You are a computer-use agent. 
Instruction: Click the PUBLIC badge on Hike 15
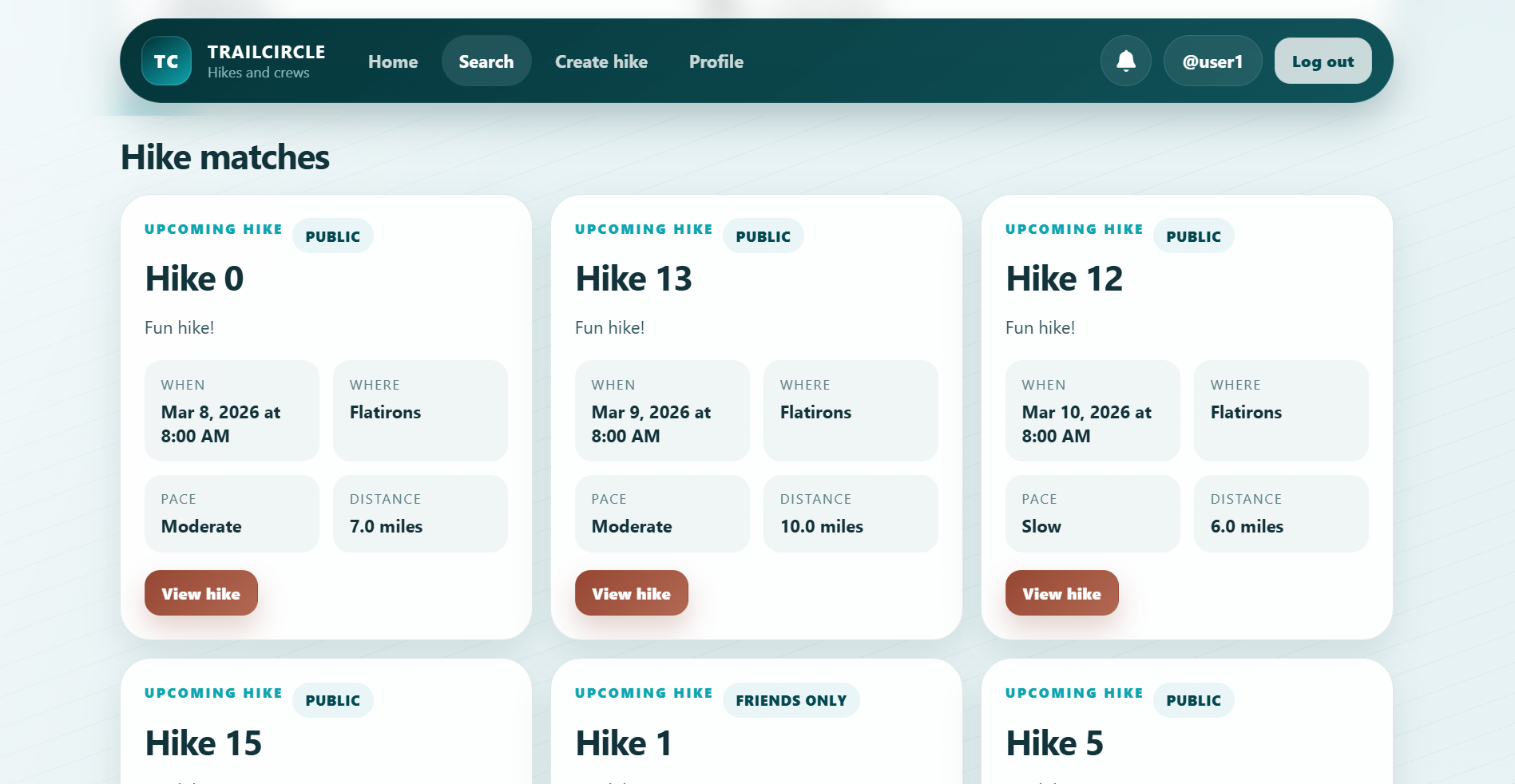(x=333, y=700)
